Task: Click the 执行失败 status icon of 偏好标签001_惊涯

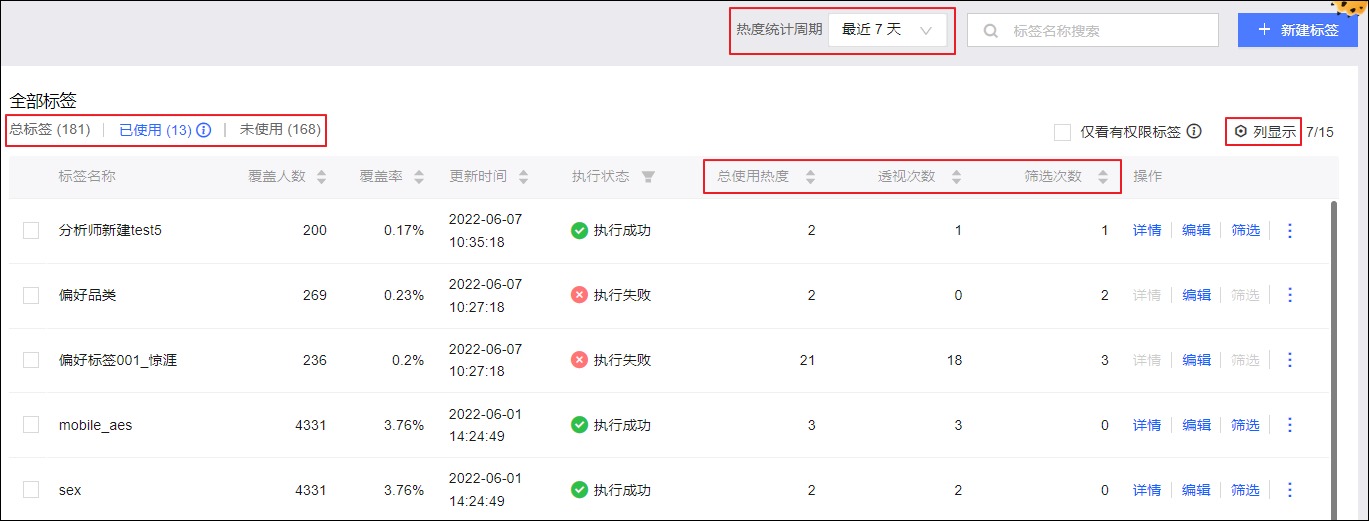Action: pyautogui.click(x=579, y=360)
